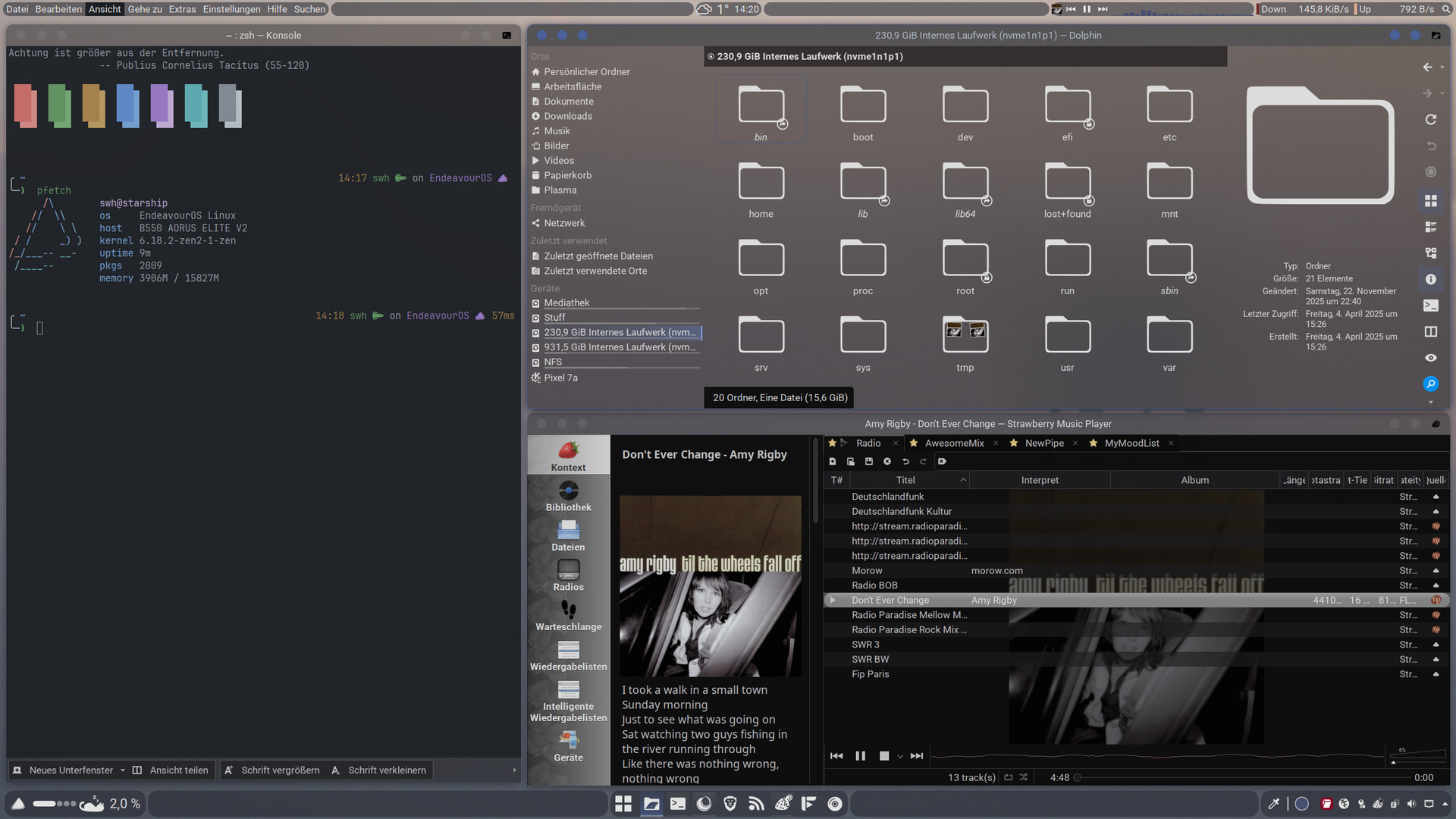
Task: Toggle repeat mode in Strawberry status bar
Action: coord(1008,777)
